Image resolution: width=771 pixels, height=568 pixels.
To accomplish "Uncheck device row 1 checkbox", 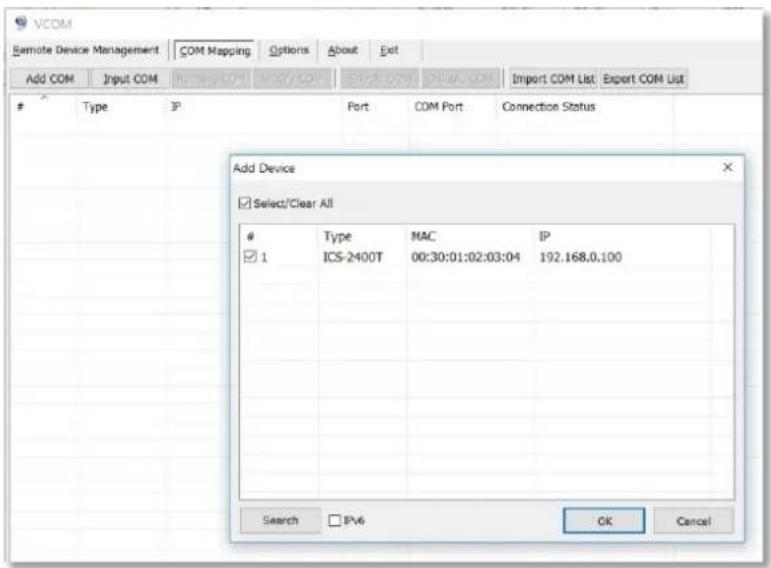I will [250, 256].
